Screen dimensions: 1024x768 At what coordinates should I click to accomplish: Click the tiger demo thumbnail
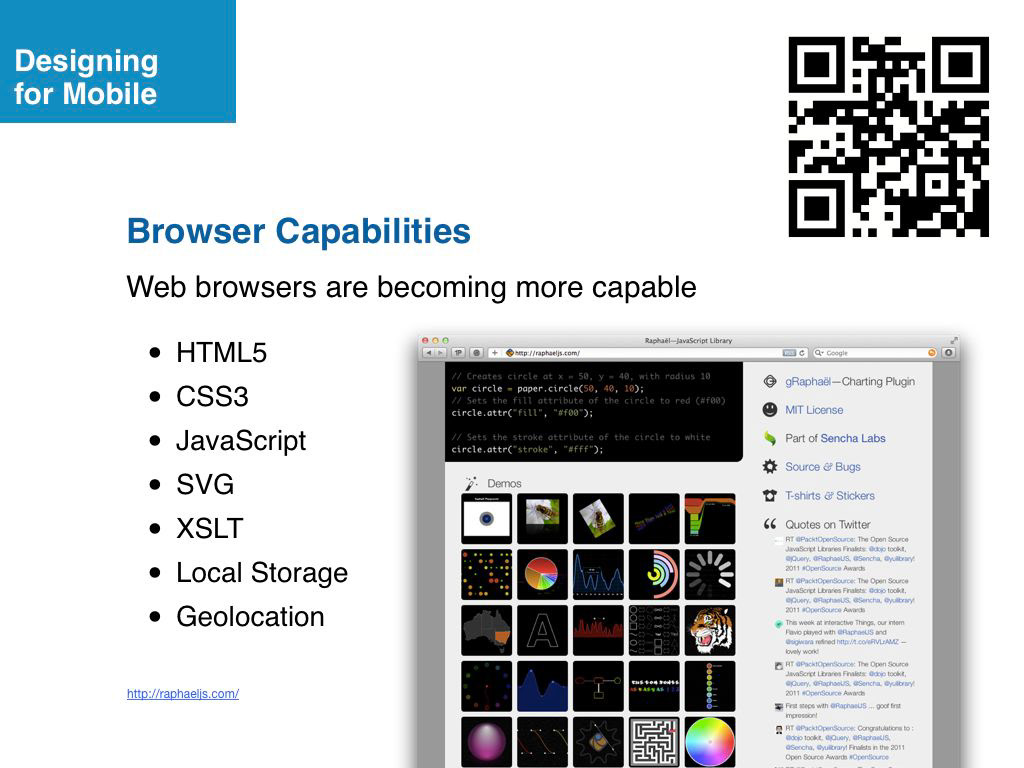coord(710,630)
